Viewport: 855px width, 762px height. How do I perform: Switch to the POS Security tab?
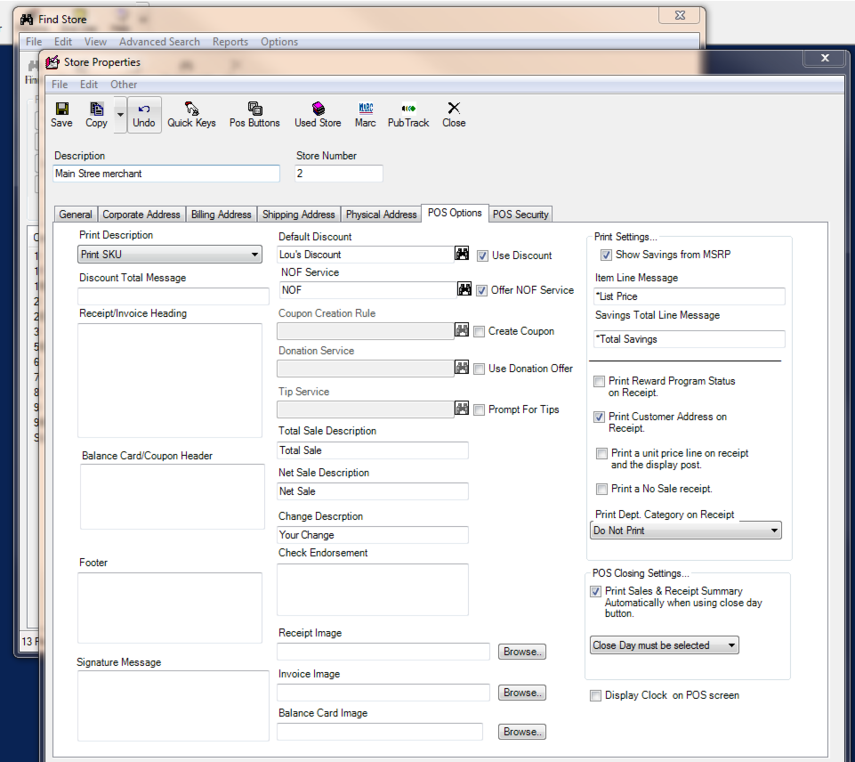pos(521,214)
